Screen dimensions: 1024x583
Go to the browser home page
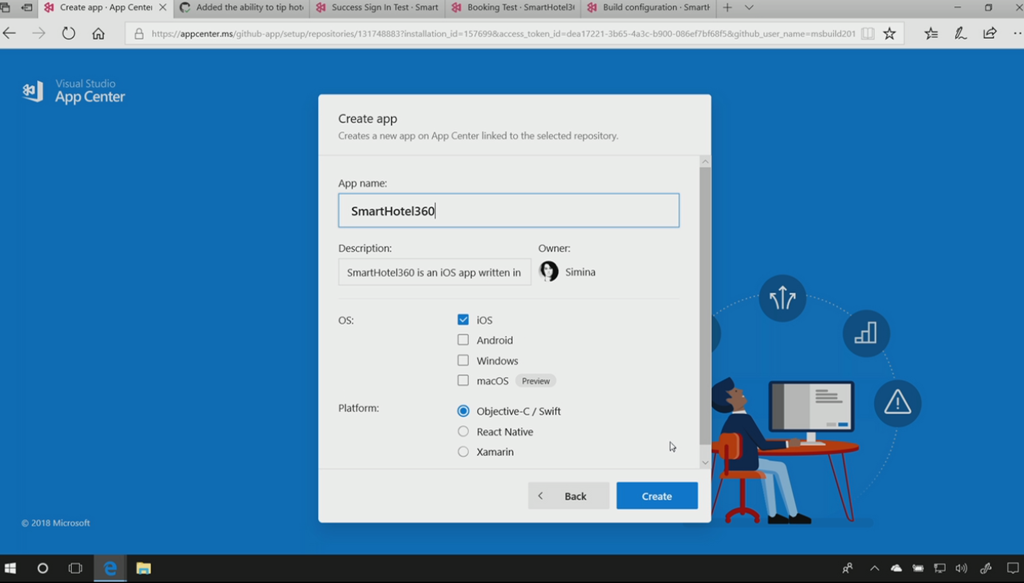pyautogui.click(x=98, y=33)
